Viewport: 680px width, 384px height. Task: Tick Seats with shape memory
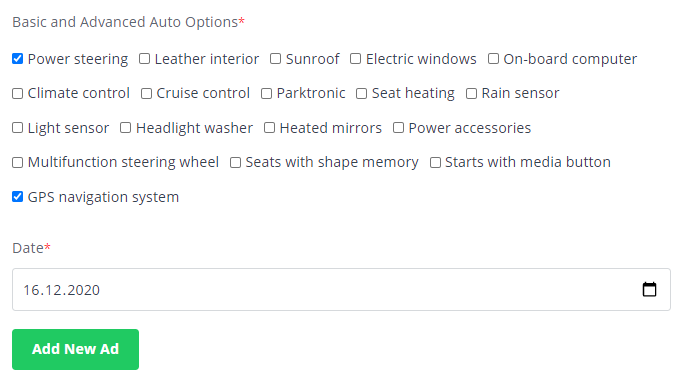click(235, 162)
